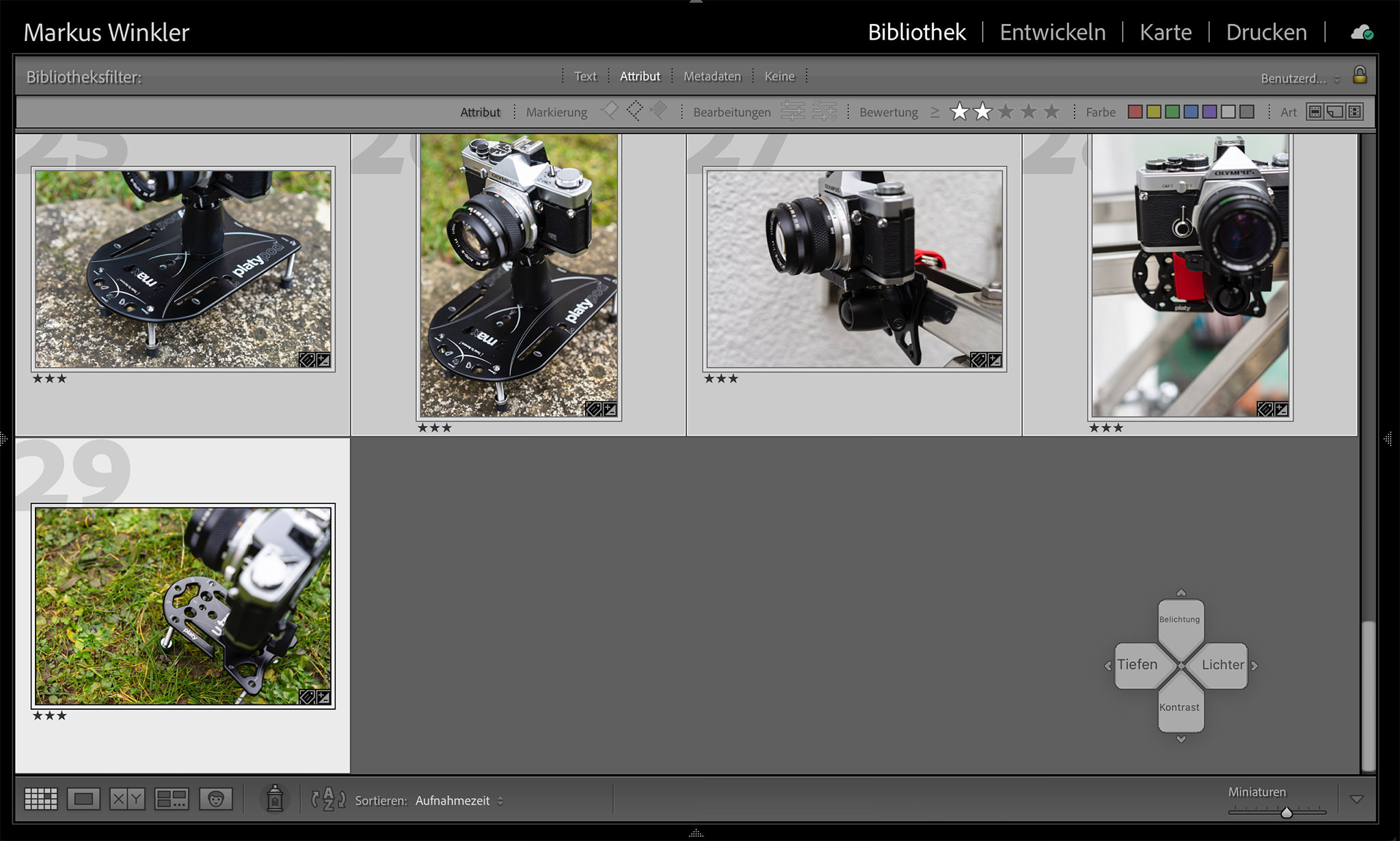The image size is (1400, 841).
Task: Open Compare XY view
Action: (x=127, y=799)
